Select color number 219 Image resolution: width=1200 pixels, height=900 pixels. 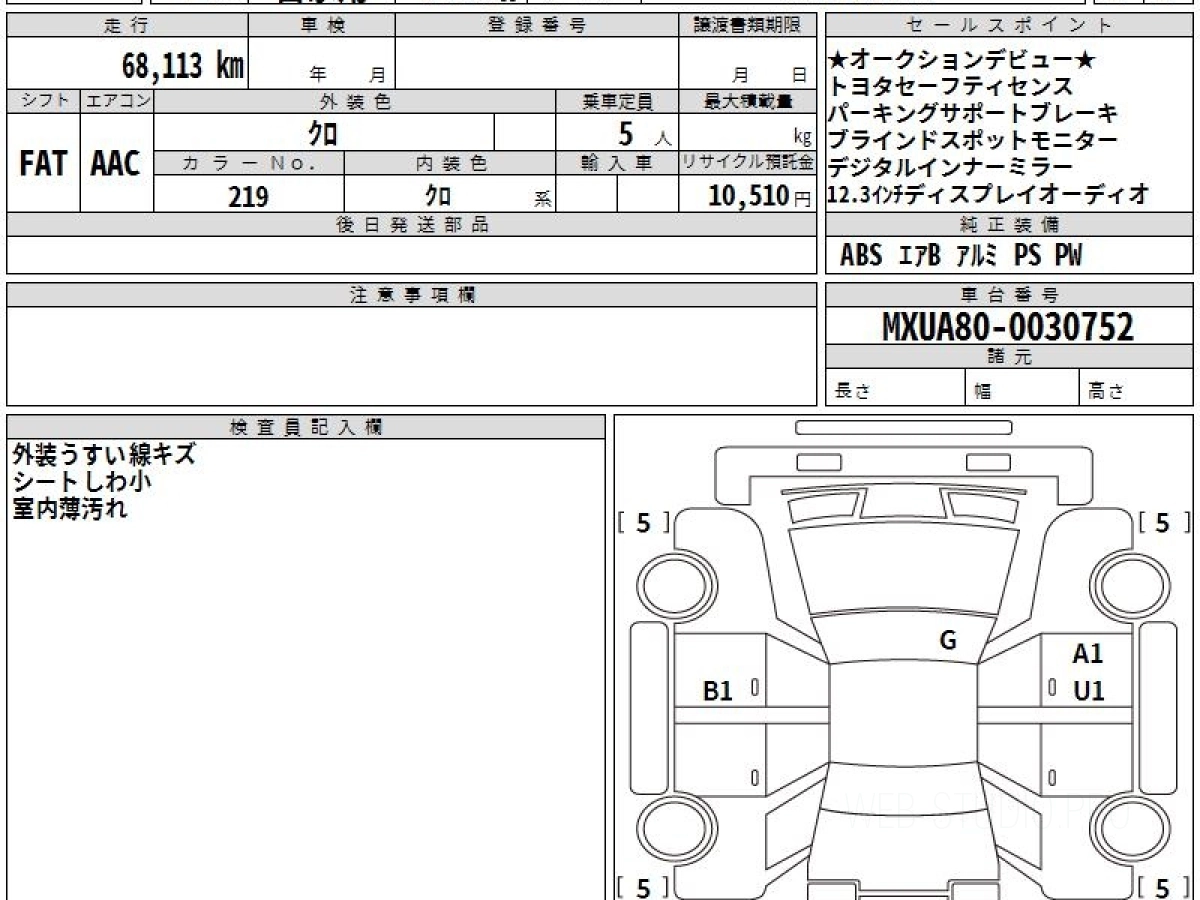tap(248, 196)
